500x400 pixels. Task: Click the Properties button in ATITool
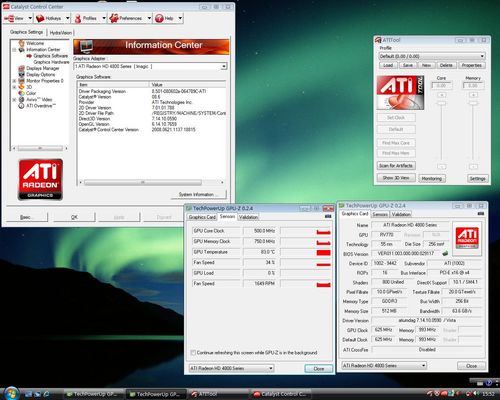click(472, 65)
